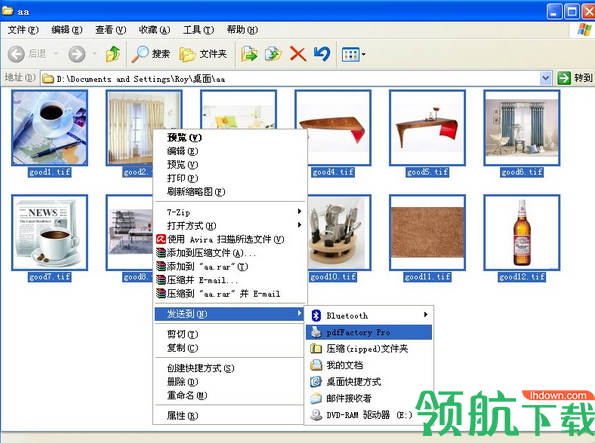Choose 压缩并 E-mail... entry
595x443 pixels.
pyautogui.click(x=230, y=280)
